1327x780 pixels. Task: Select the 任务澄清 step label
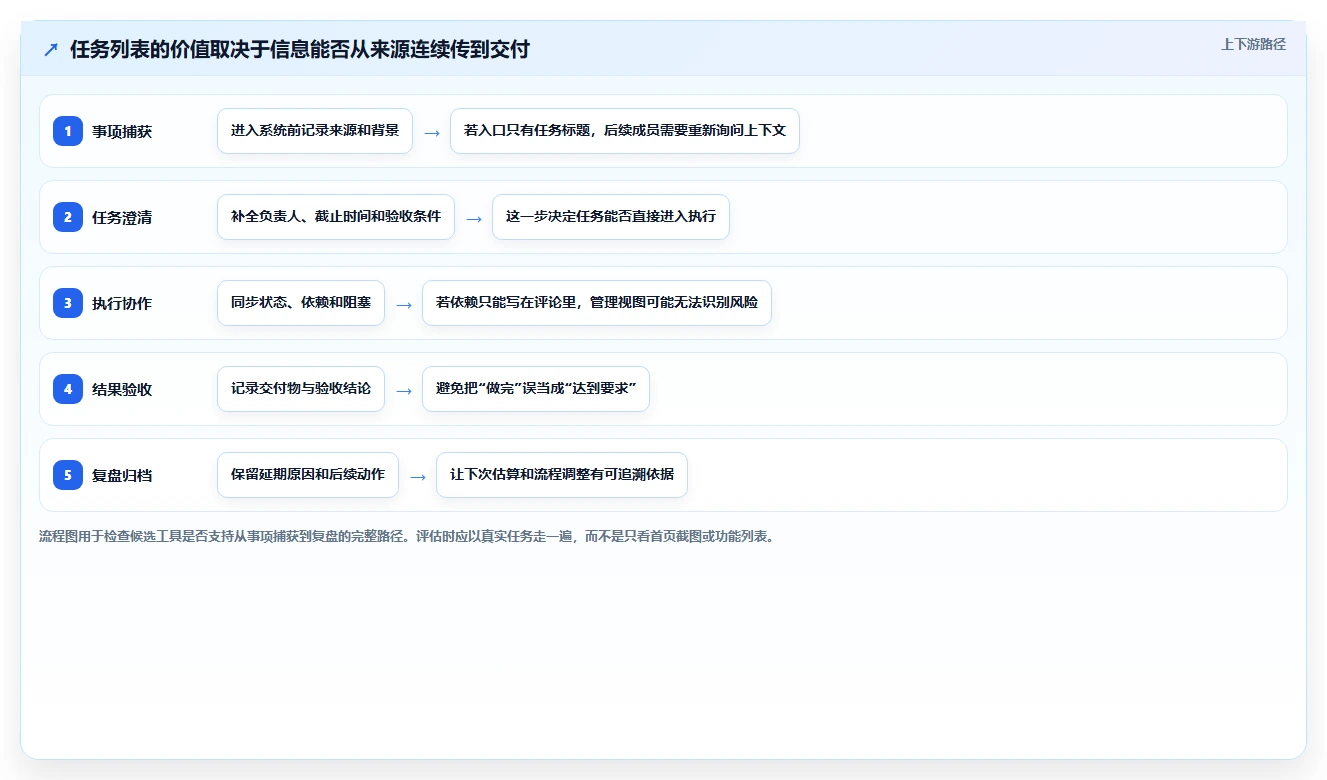pos(122,218)
